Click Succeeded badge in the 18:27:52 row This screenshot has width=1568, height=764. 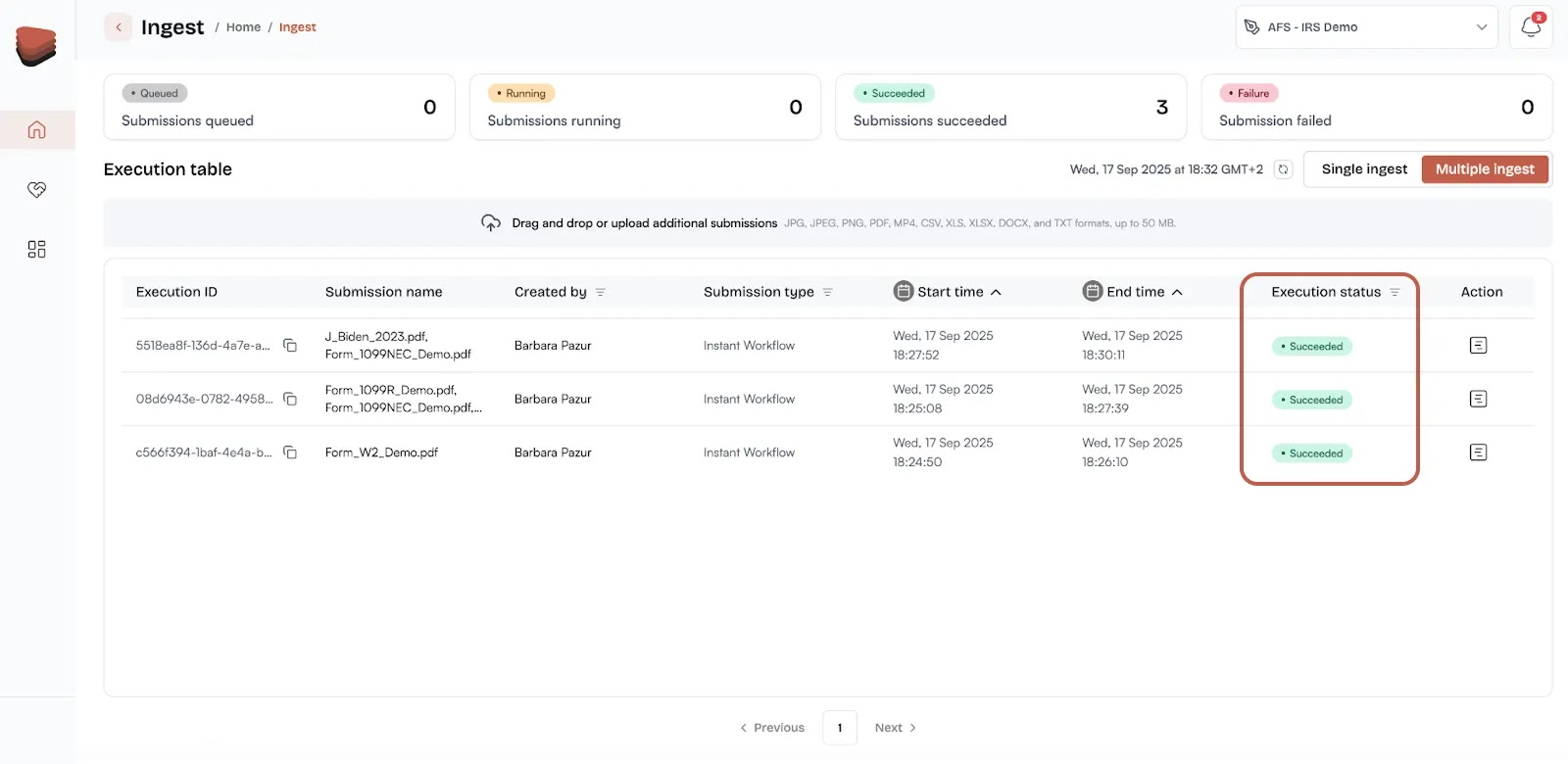[1312, 346]
